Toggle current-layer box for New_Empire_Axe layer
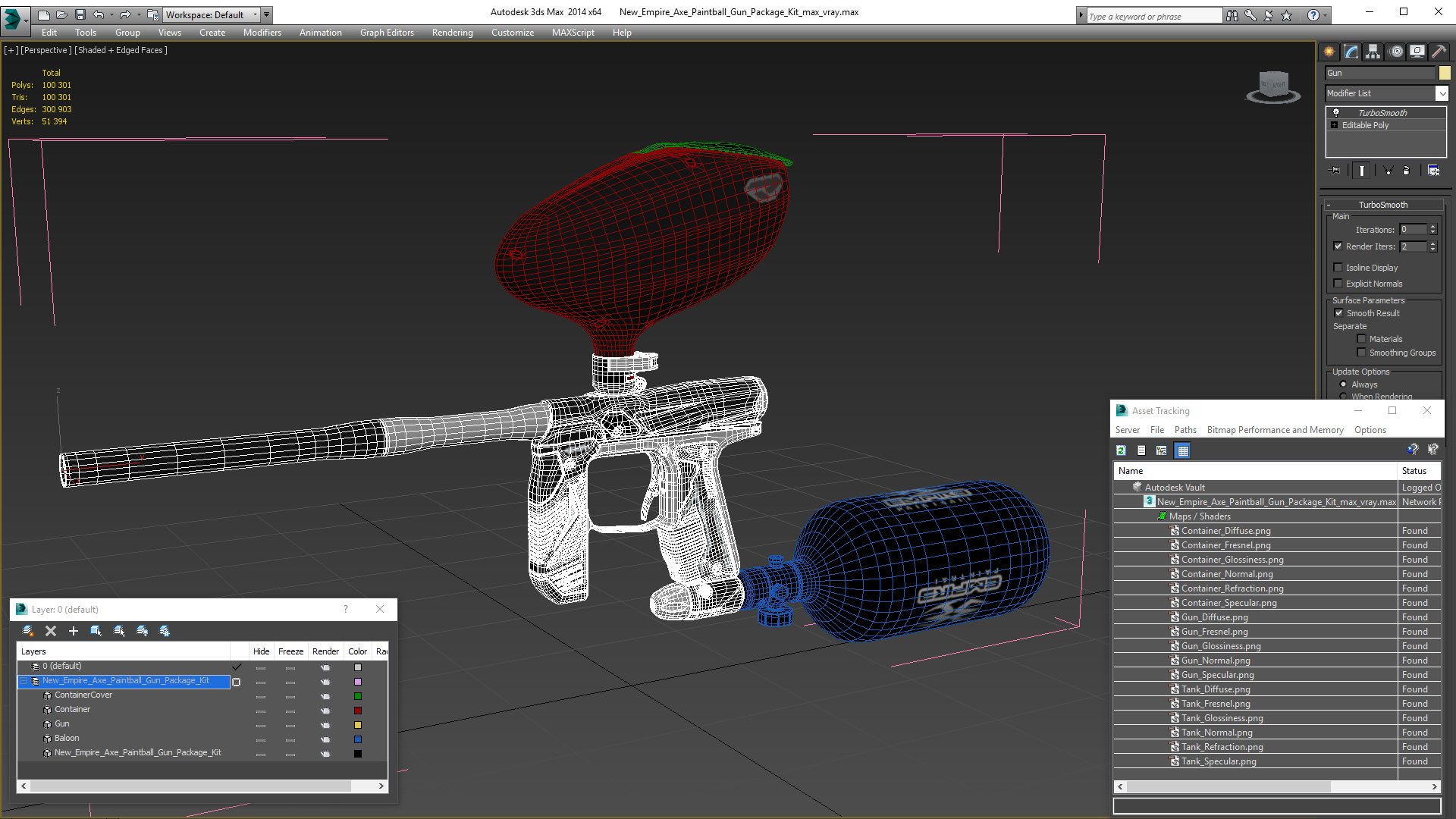This screenshot has width=1456, height=819. (x=237, y=682)
